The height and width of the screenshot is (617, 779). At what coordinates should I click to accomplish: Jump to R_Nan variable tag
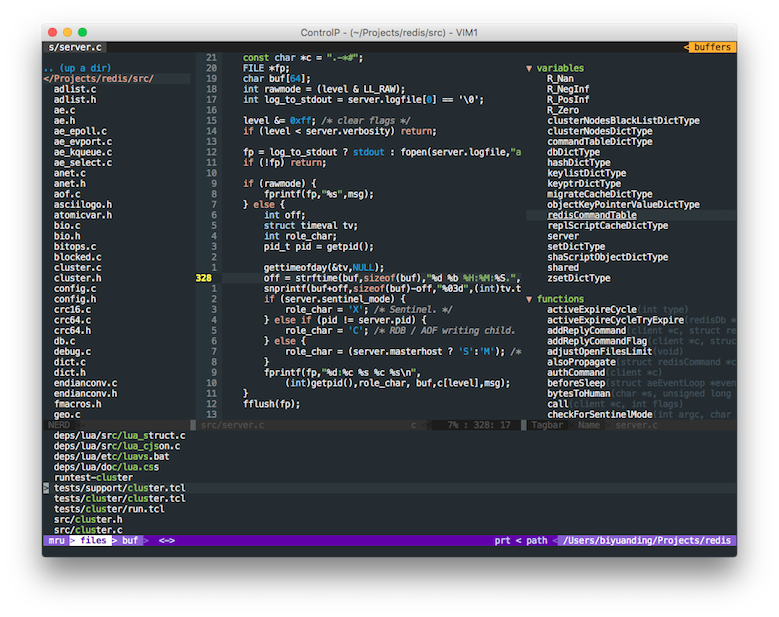point(560,78)
